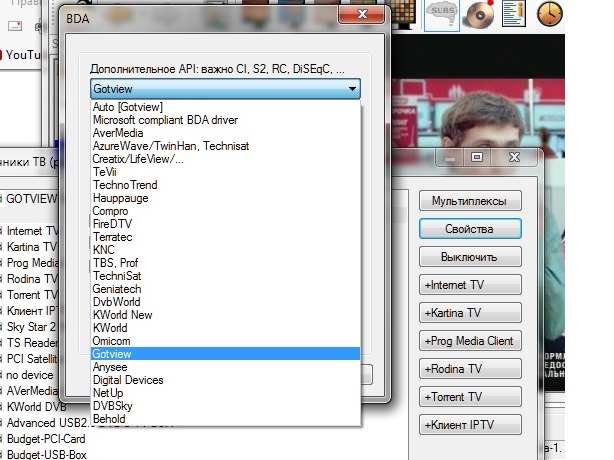The image size is (614, 460).
Task: Choose Digital Devices list entry
Action: pos(128,380)
